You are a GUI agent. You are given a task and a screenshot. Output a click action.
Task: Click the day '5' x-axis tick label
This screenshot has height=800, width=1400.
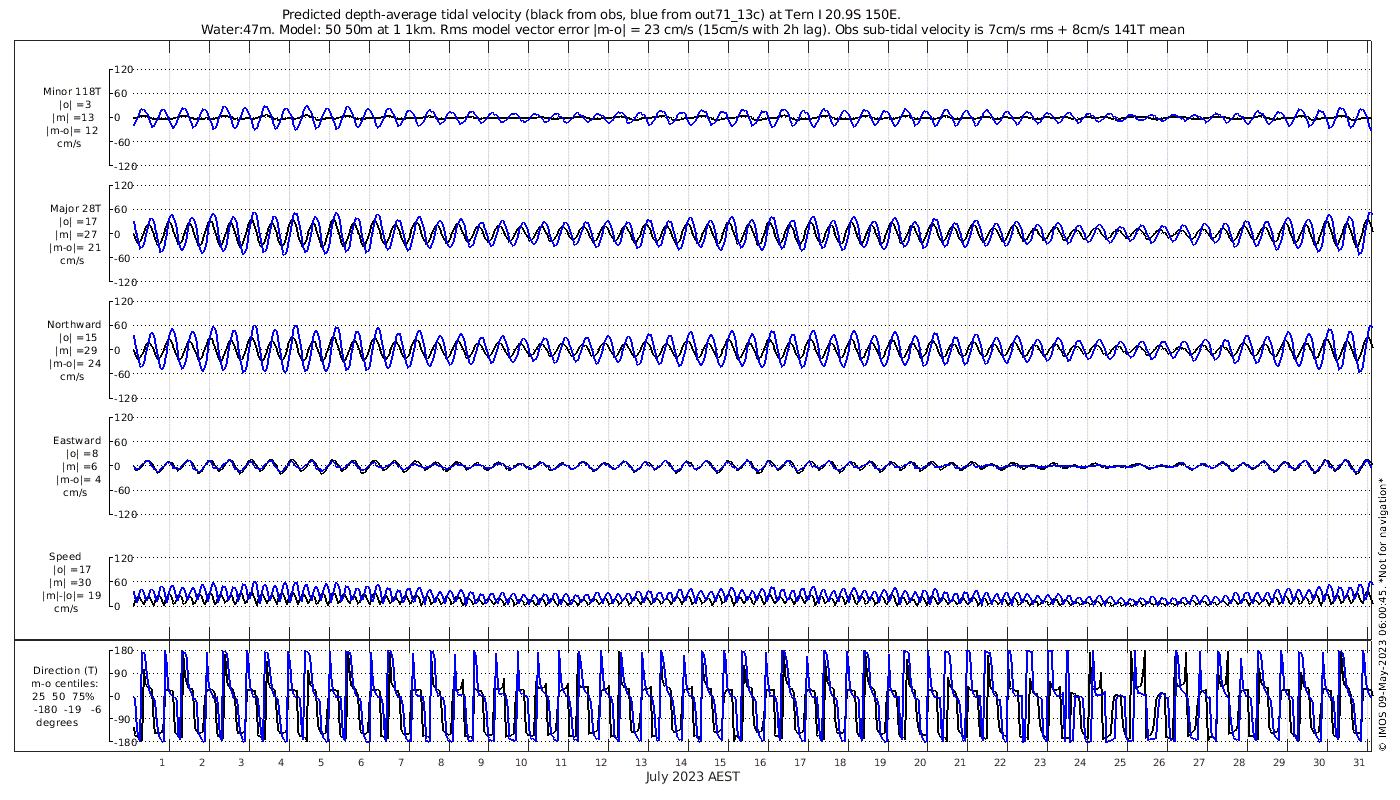pyautogui.click(x=321, y=761)
